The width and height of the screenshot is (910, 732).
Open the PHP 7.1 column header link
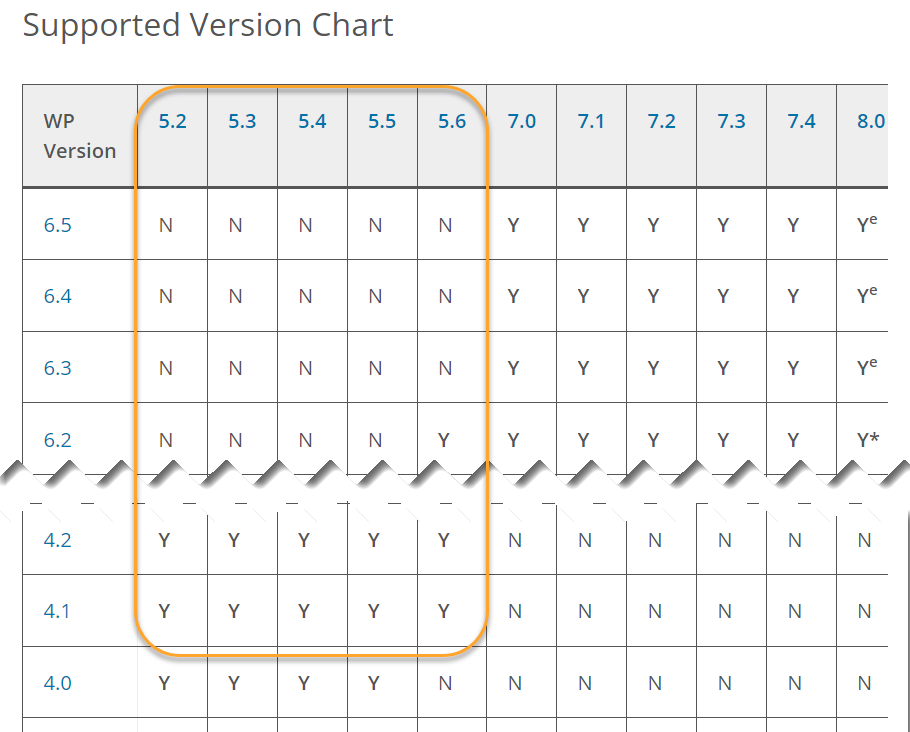click(x=591, y=121)
